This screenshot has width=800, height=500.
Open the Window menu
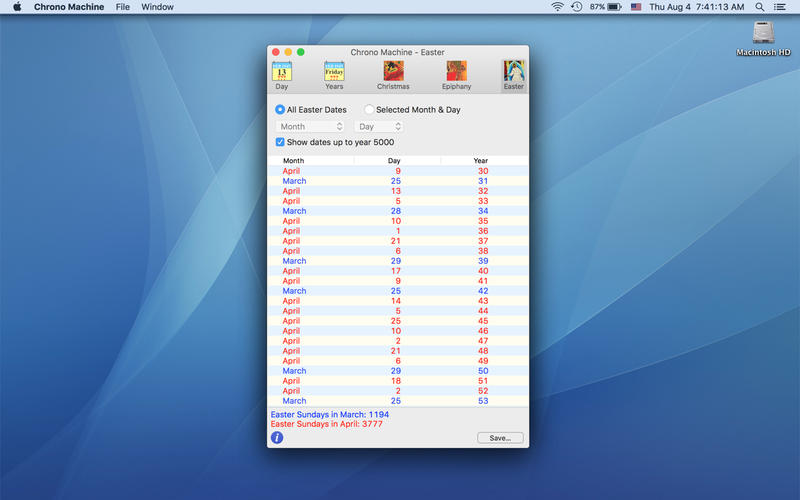point(157,7)
